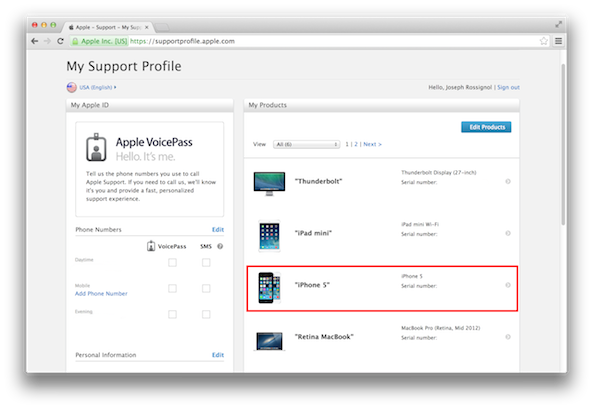Open info icon for Thunderbolt product

[x=508, y=182]
